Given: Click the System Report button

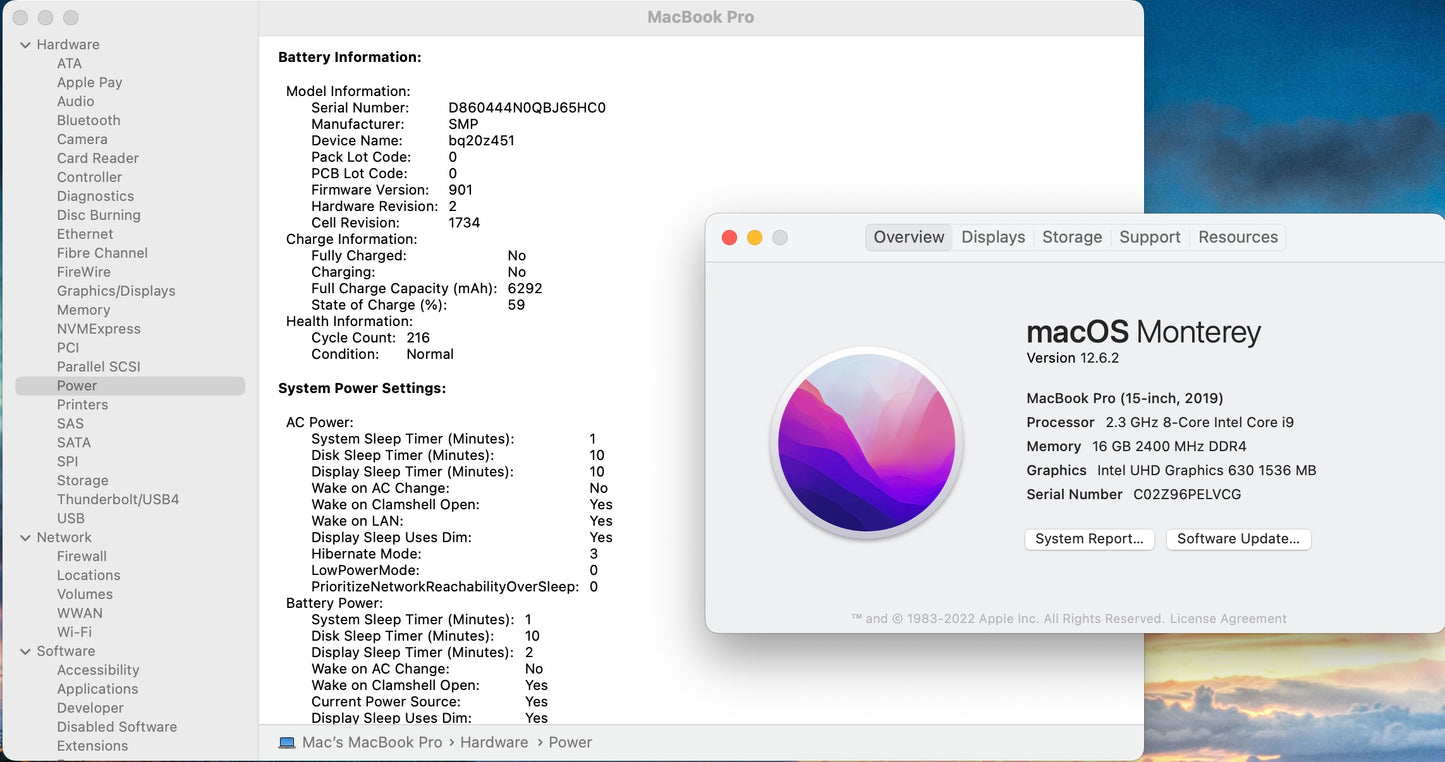Looking at the screenshot, I should click(x=1089, y=539).
